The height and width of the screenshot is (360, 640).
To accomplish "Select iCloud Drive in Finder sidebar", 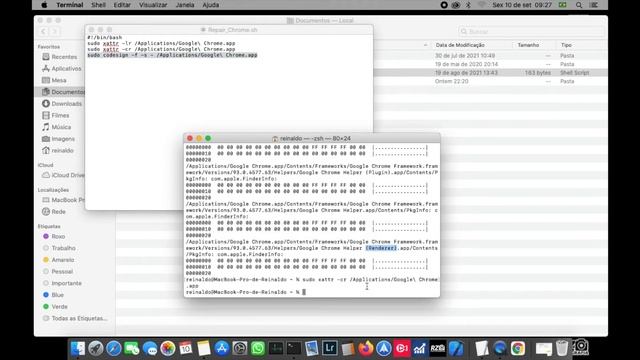I will click(63, 175).
